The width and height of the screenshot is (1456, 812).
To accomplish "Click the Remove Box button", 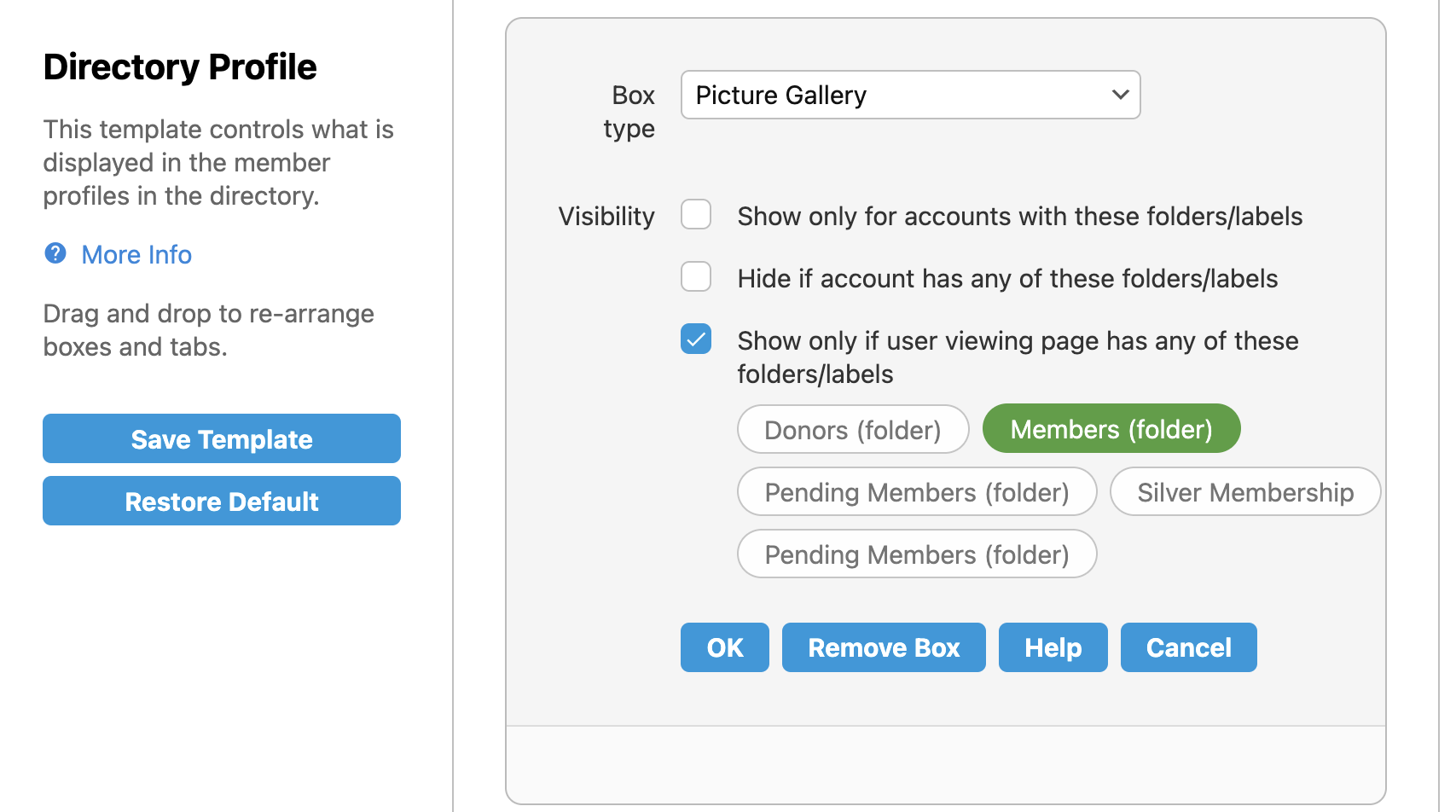I will point(884,648).
